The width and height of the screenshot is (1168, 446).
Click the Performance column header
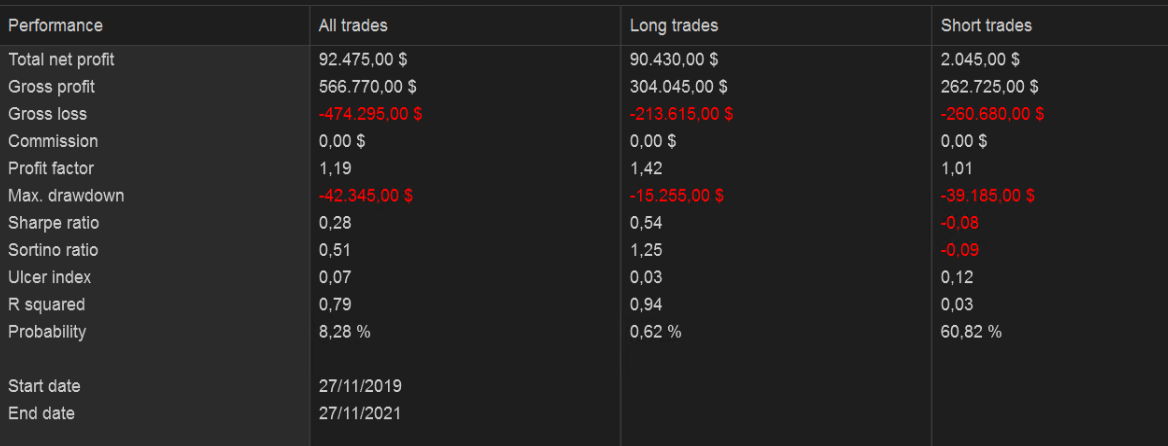pos(55,25)
